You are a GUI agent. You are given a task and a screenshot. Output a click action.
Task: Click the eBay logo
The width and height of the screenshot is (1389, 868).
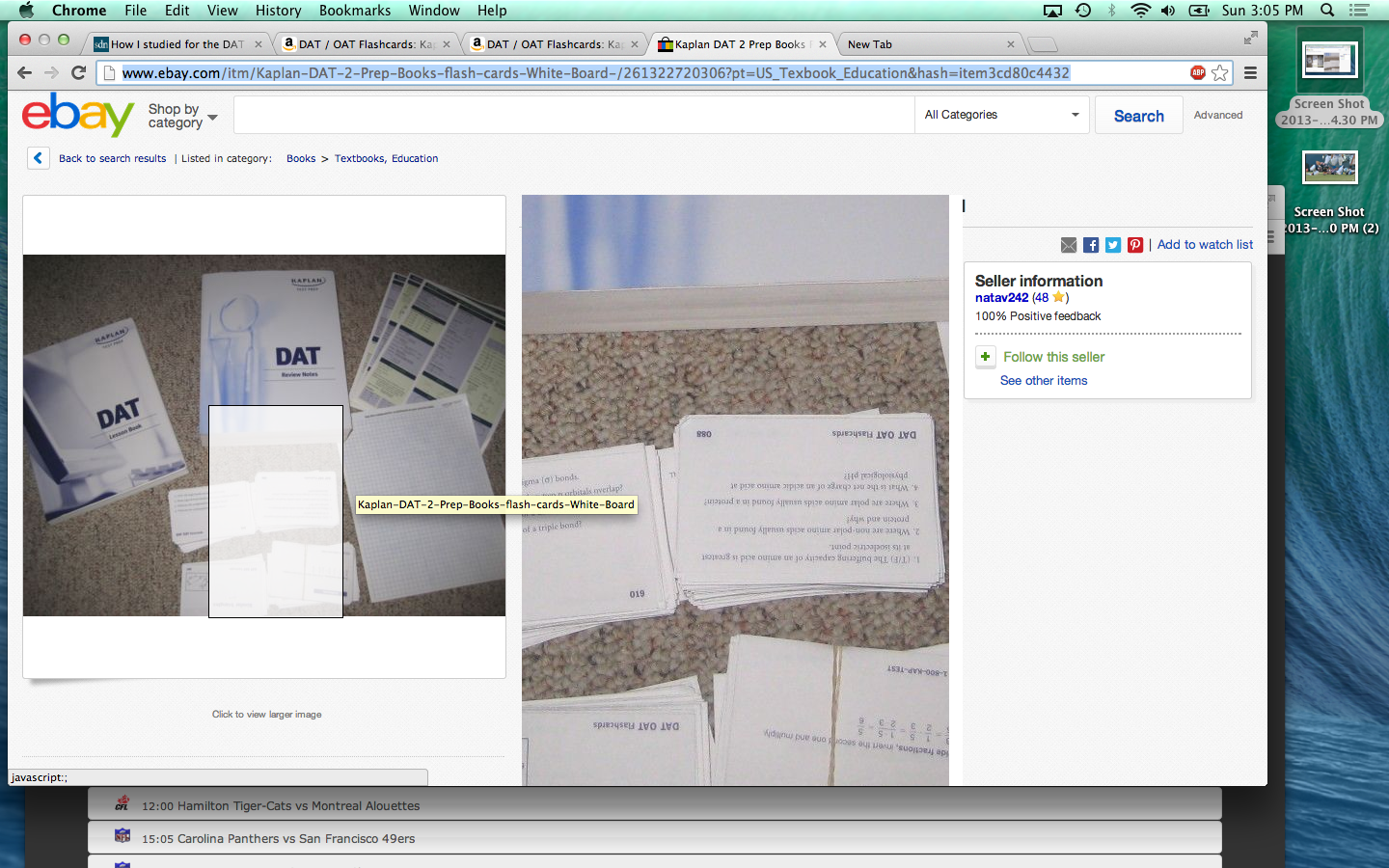coord(78,115)
